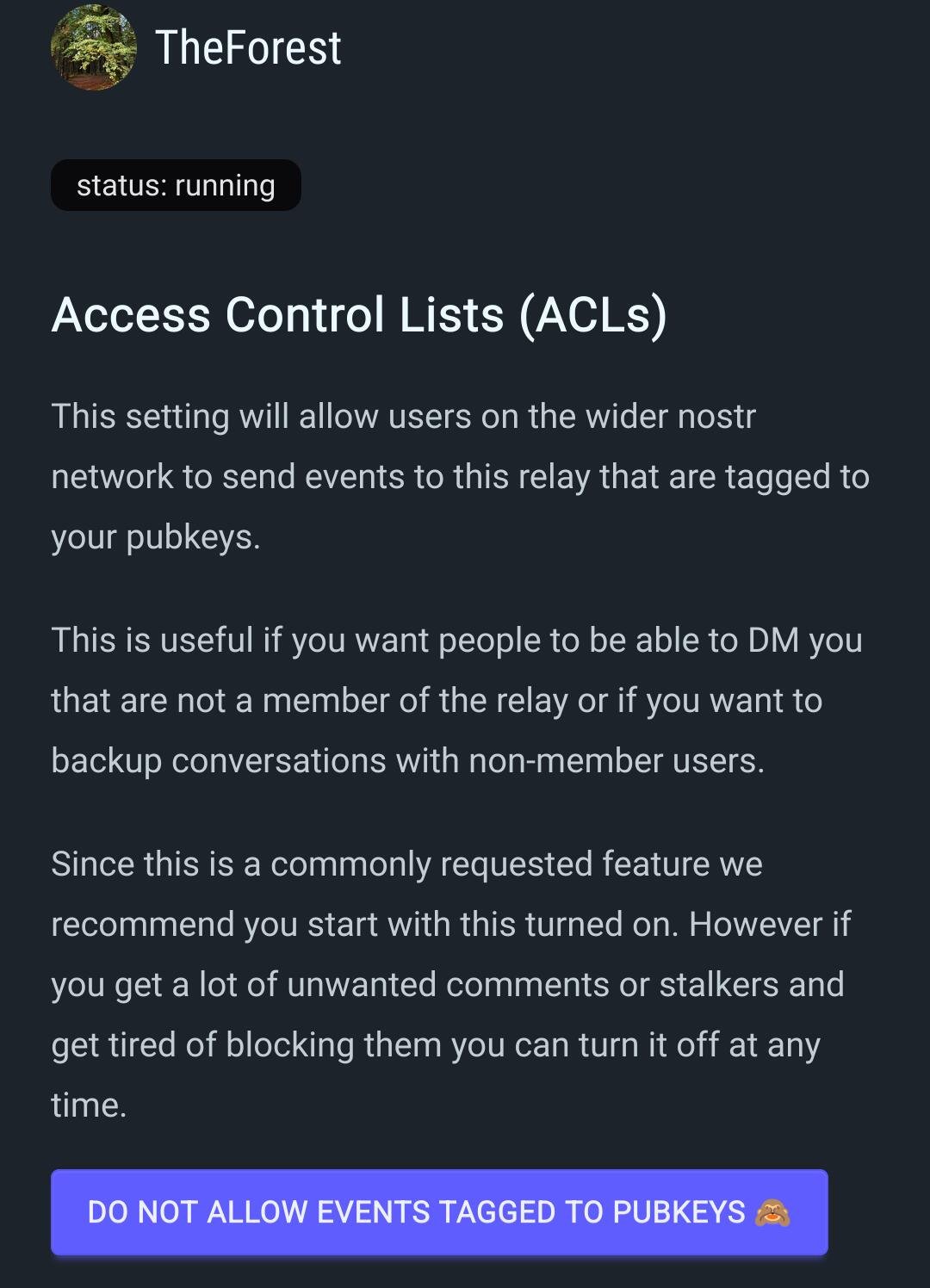This screenshot has height=1288, width=930.
Task: Click the word "DM" in second paragraph
Action: [773, 641]
